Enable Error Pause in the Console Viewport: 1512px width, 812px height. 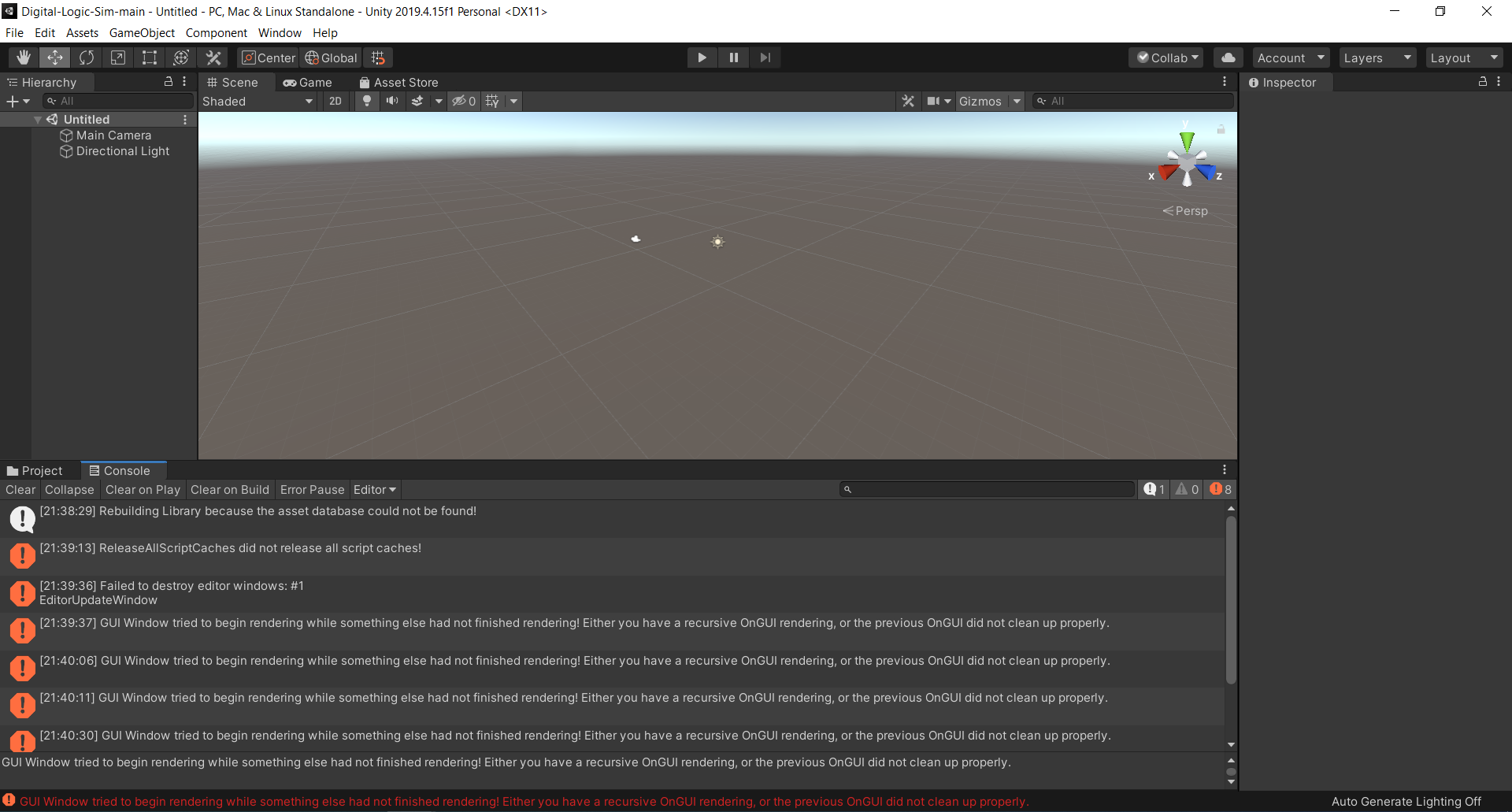pyautogui.click(x=312, y=489)
